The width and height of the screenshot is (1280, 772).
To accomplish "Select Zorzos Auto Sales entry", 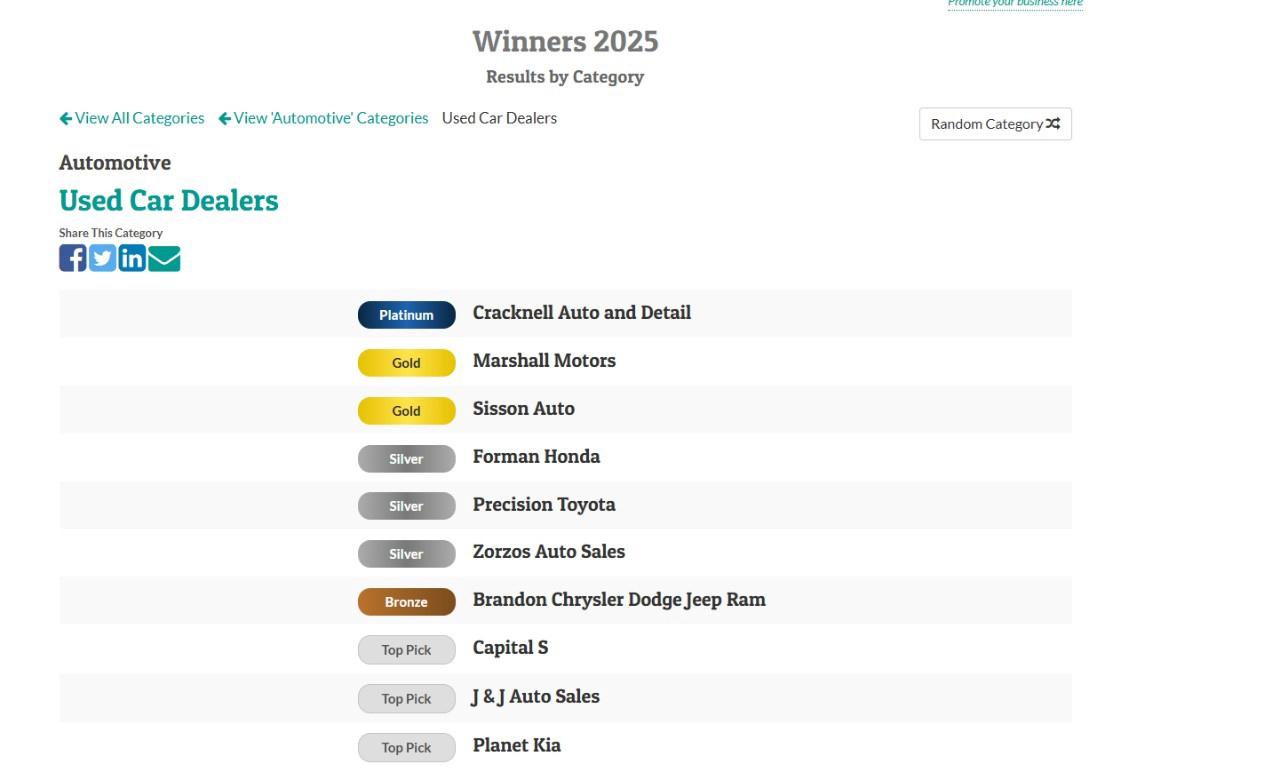I will click(548, 552).
